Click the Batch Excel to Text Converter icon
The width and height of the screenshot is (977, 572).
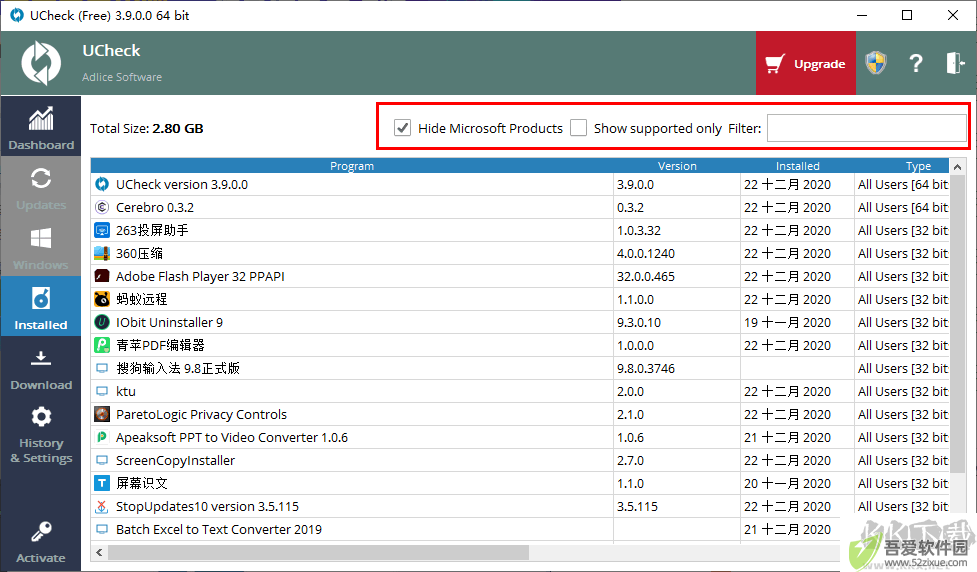click(x=102, y=530)
